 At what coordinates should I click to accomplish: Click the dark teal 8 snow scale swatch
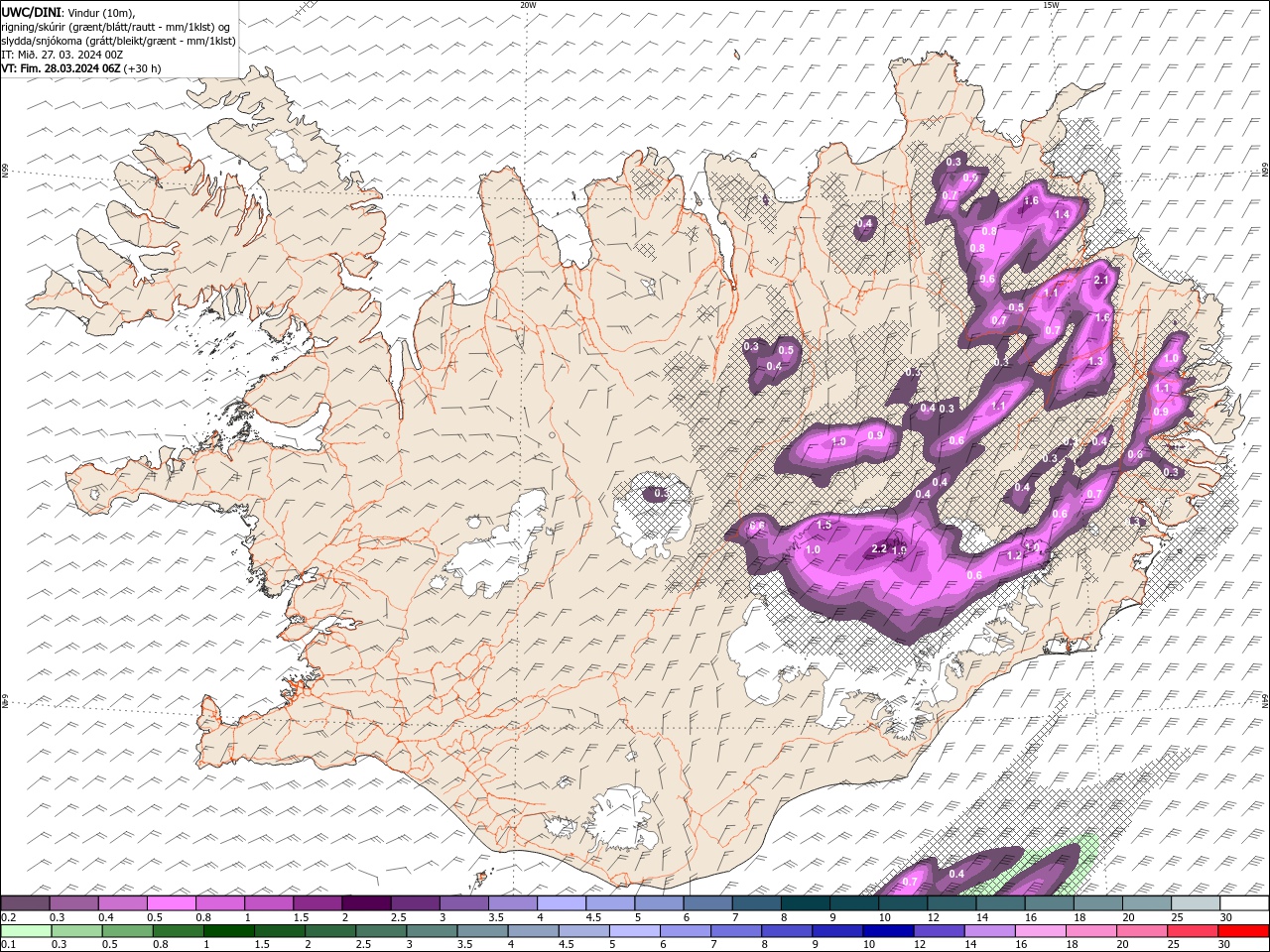pos(806,902)
